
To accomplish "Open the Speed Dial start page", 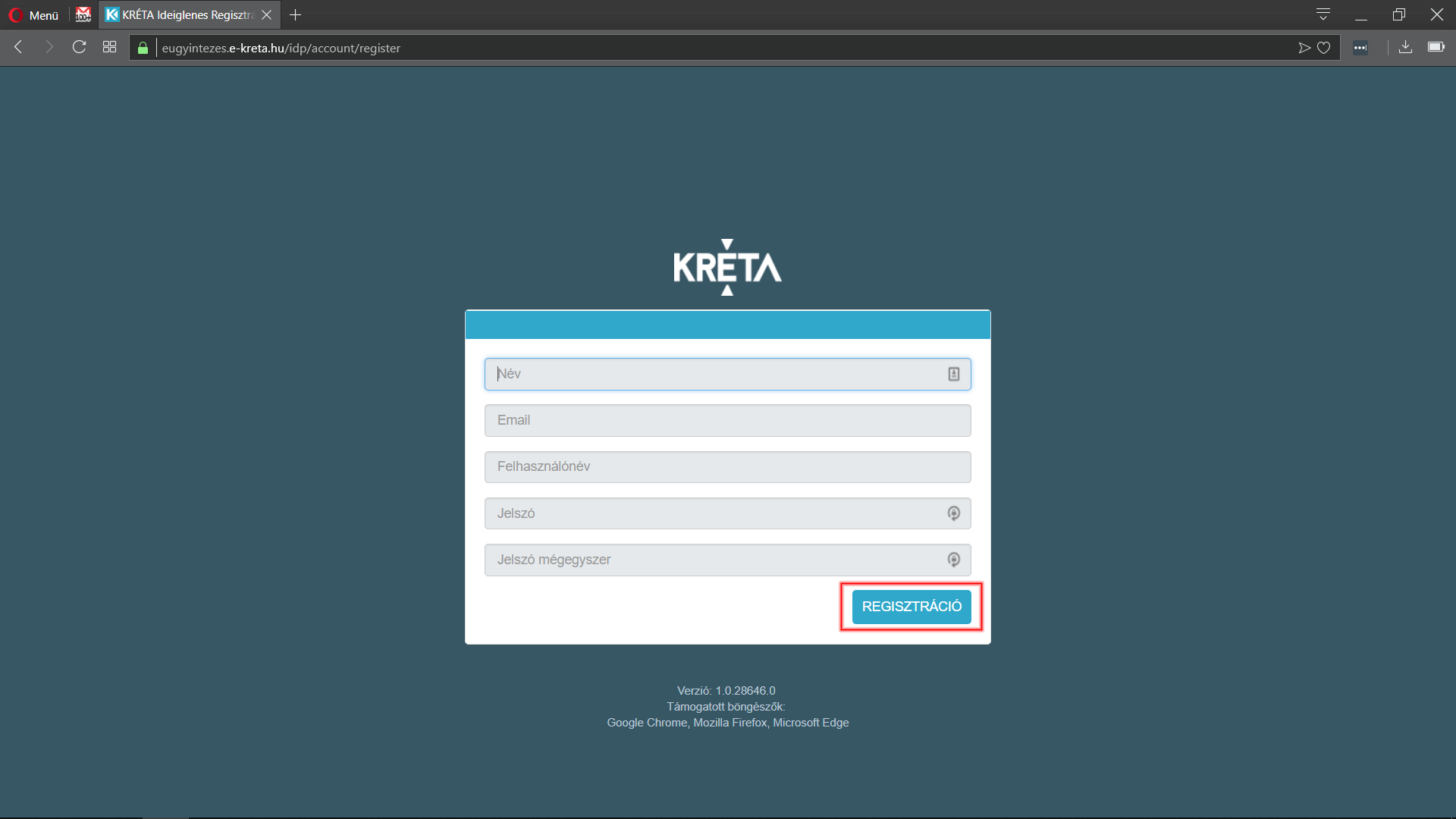I will coord(109,48).
